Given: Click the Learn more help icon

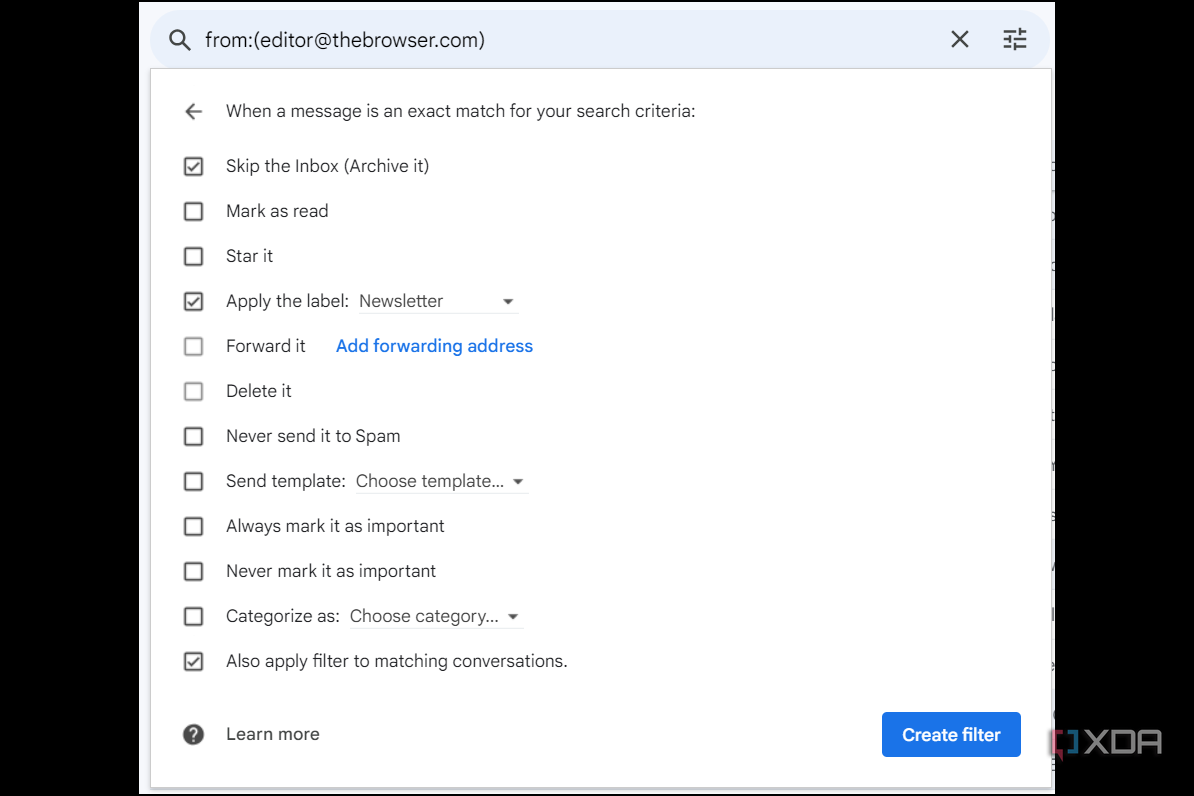Looking at the screenshot, I should tap(193, 734).
